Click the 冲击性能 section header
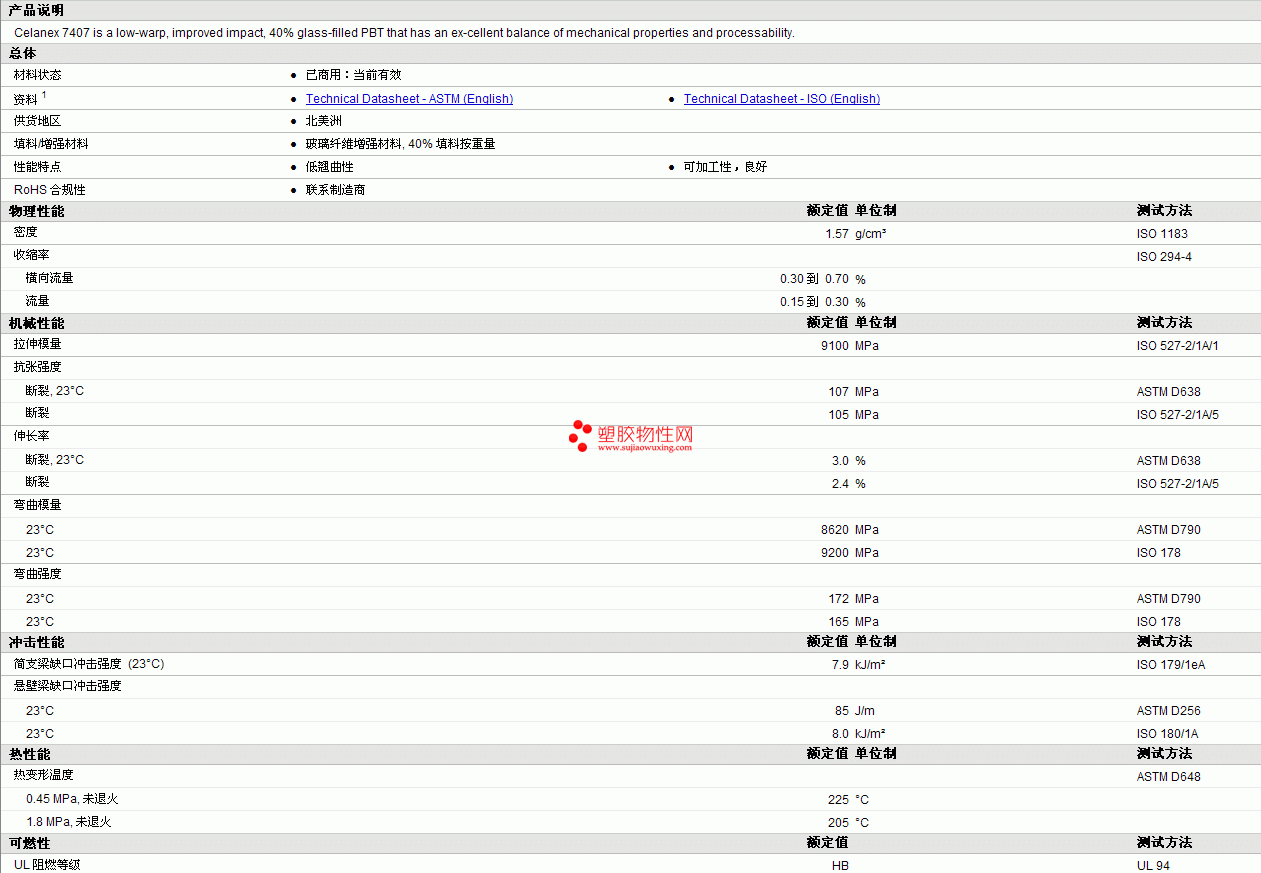This screenshot has height=873, width=1261. 36,642
